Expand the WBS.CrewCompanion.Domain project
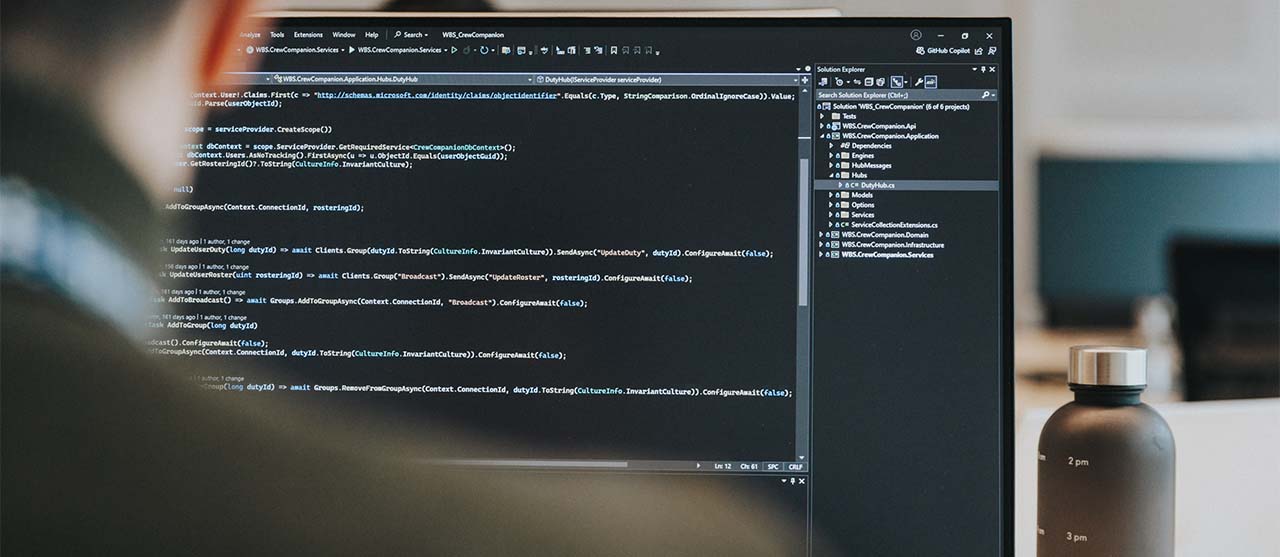This screenshot has height=557, width=1280. click(822, 235)
